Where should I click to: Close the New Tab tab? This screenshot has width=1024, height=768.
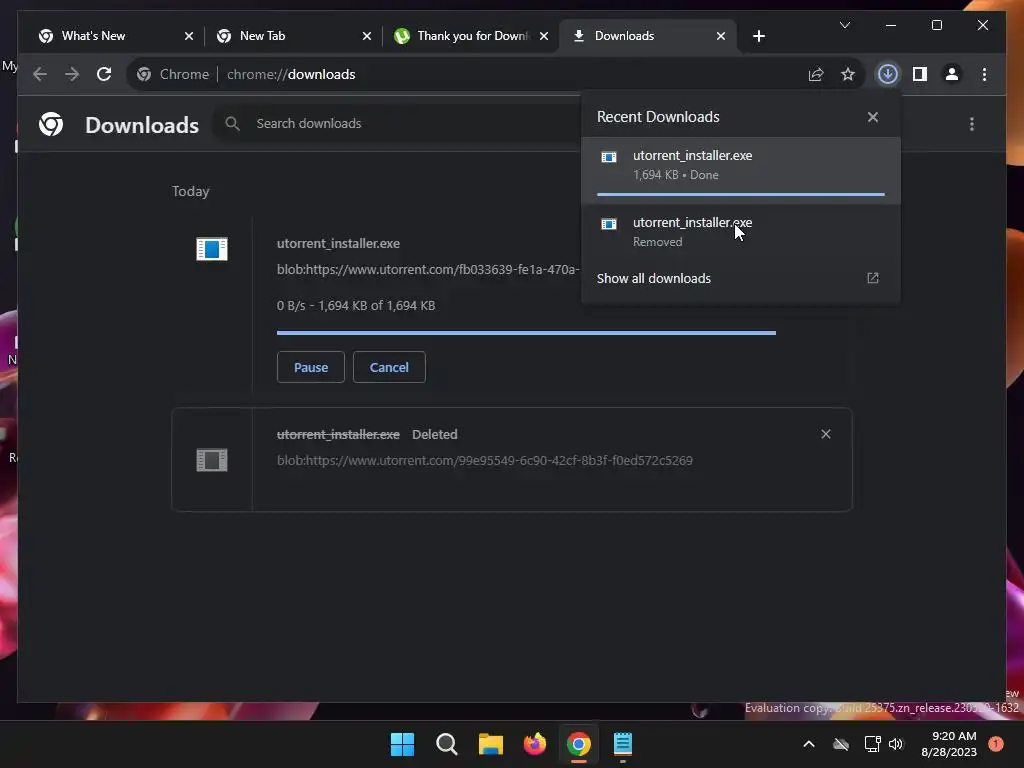(x=367, y=36)
